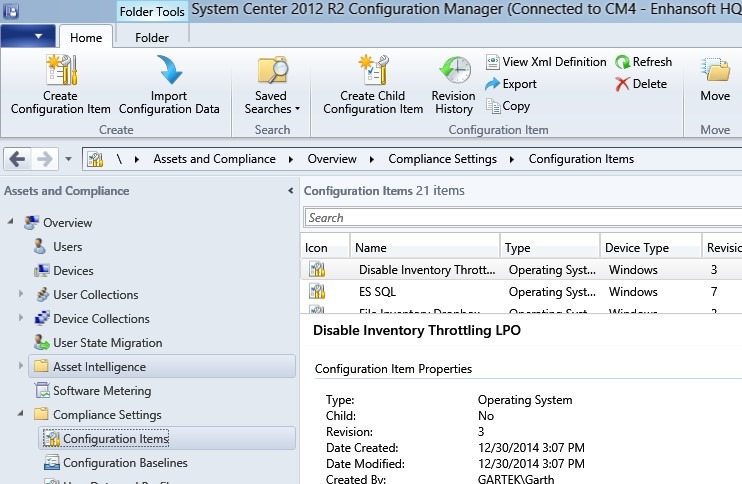742x484 pixels.
Task: Click the red Delete X icon
Action: click(x=622, y=84)
